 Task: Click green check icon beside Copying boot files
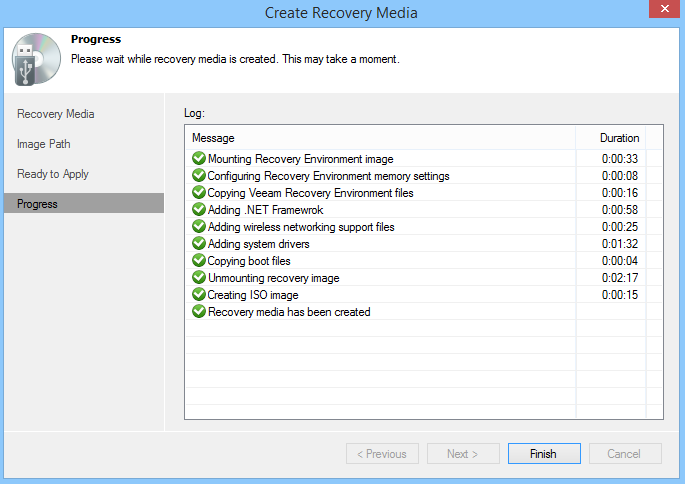199,260
